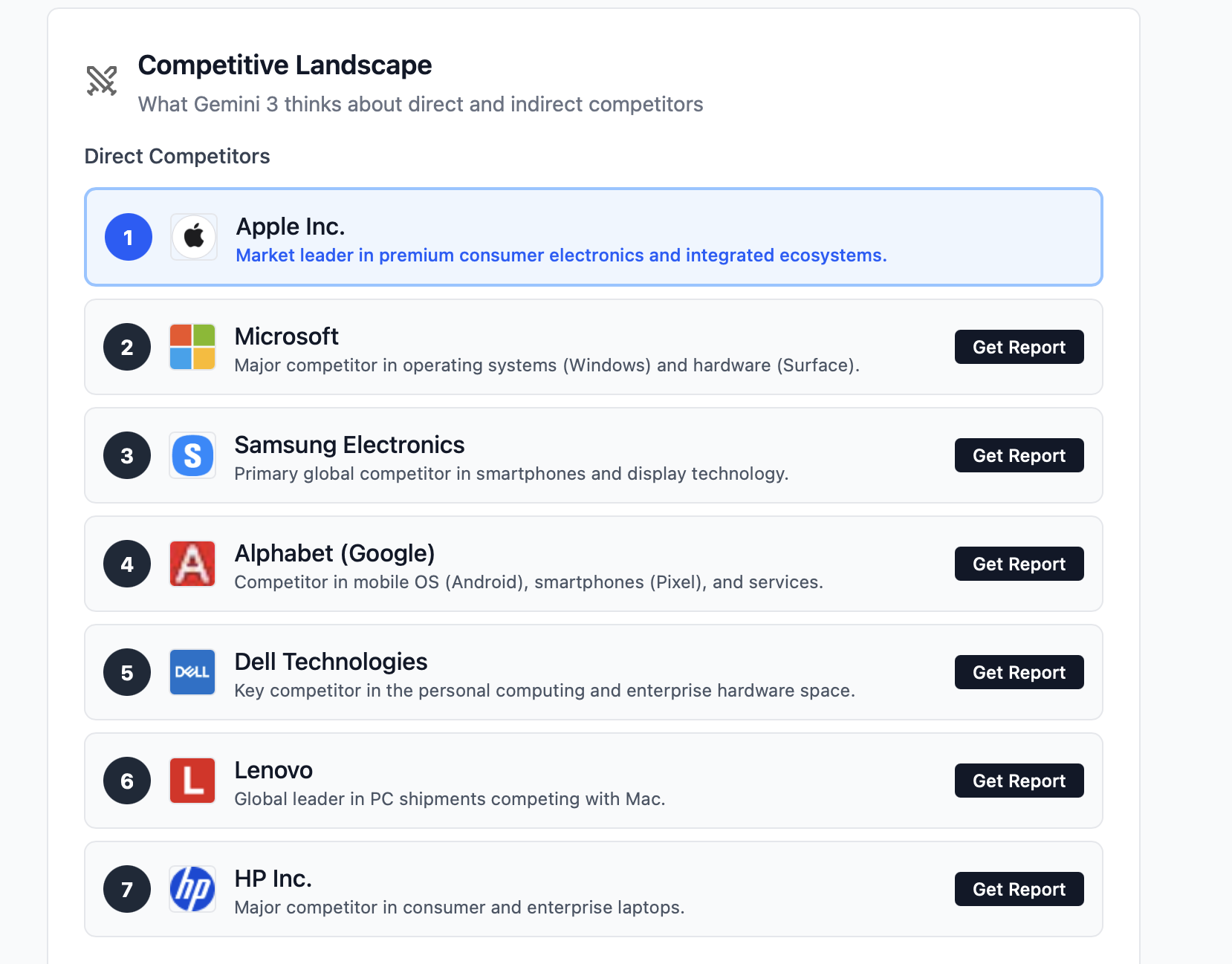Image resolution: width=1232 pixels, height=964 pixels.
Task: Click the Microsoft four-square logo
Action: click(192, 347)
